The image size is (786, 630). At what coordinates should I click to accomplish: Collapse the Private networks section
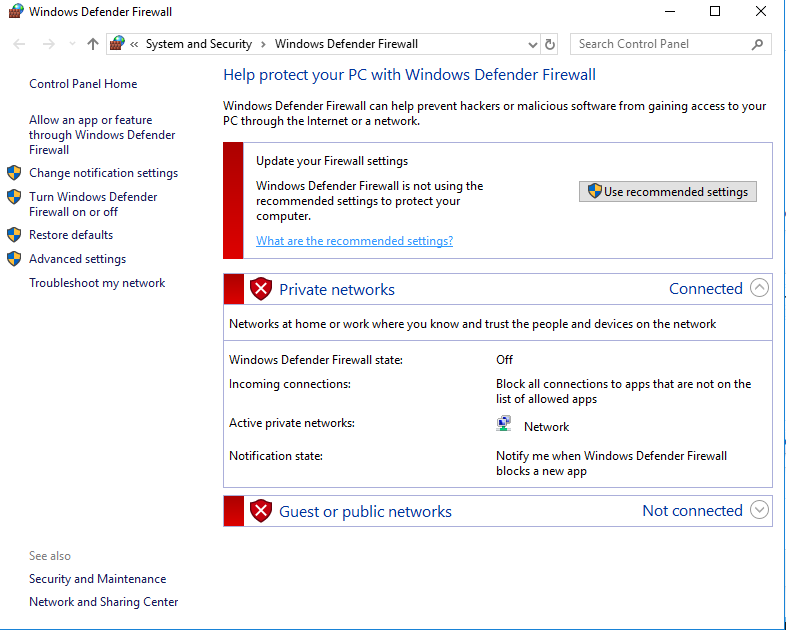759,288
